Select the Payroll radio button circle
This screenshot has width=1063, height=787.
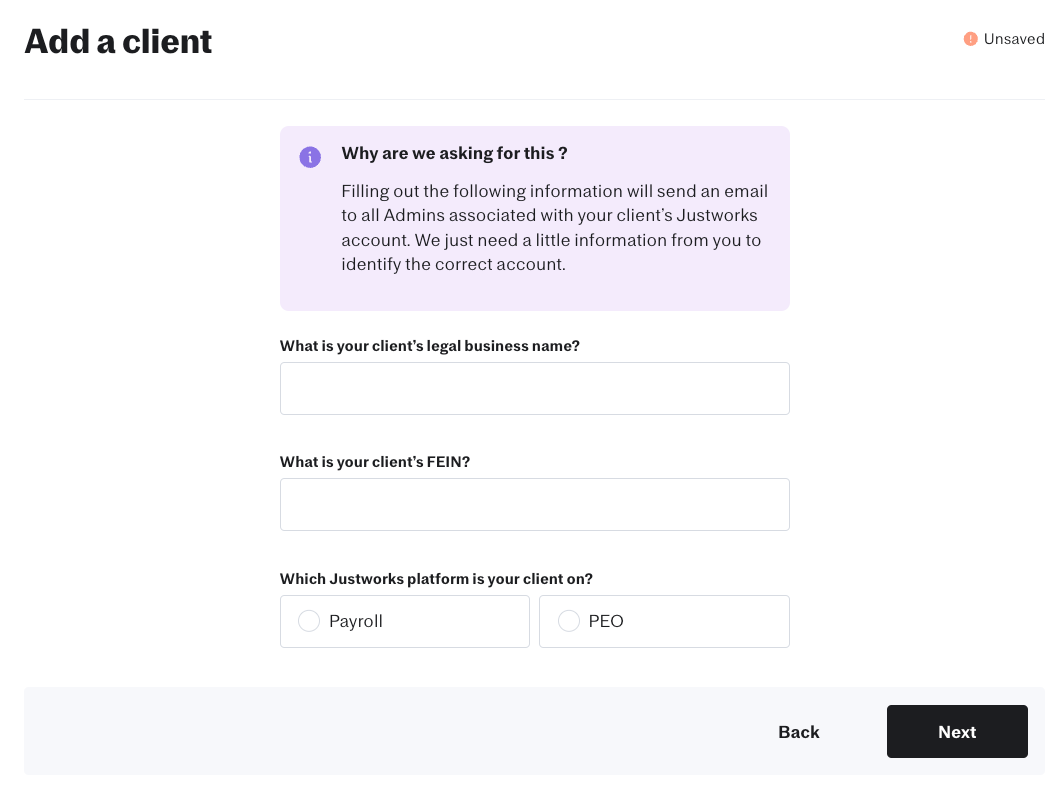[x=309, y=621]
